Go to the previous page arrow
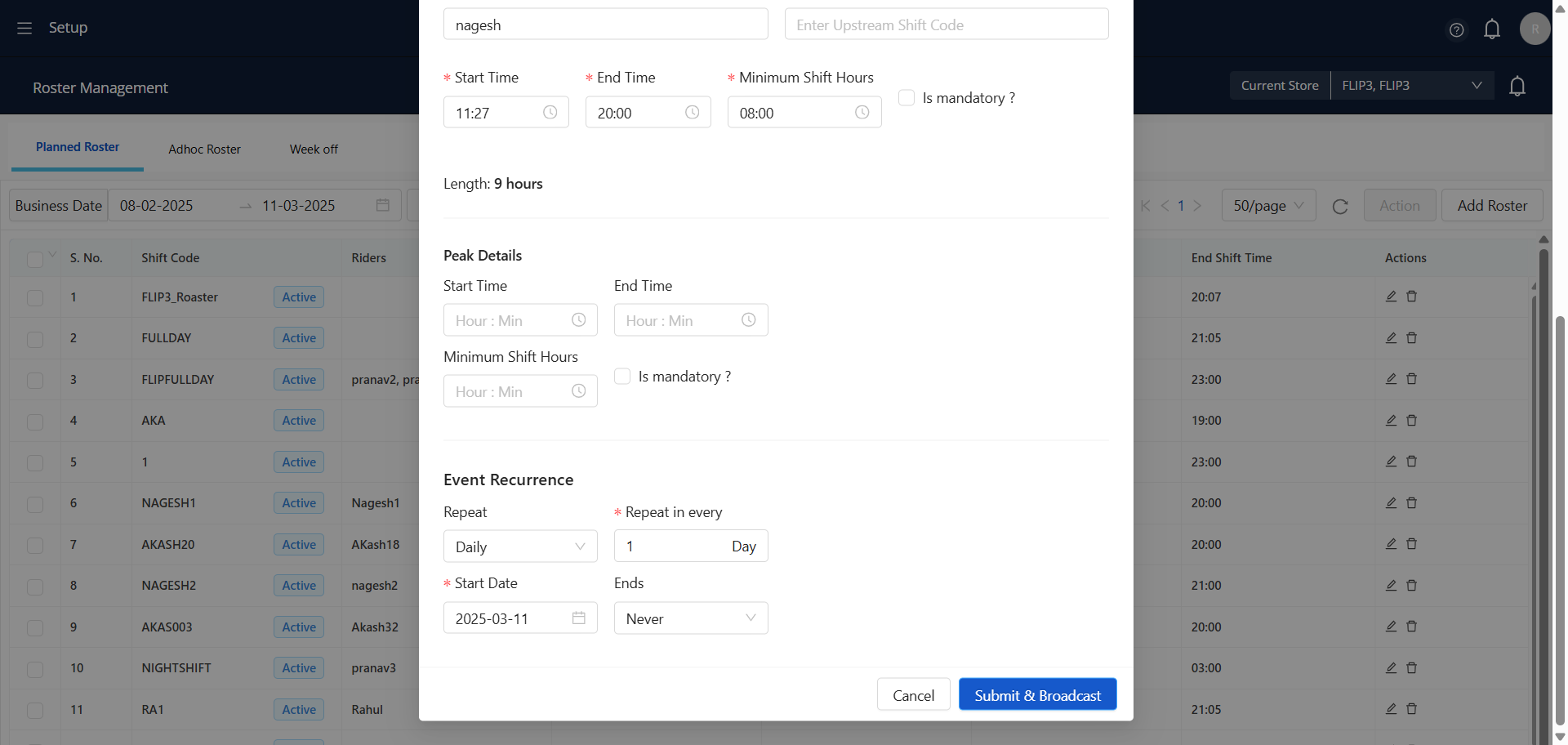The width and height of the screenshot is (1568, 745). pyautogui.click(x=1165, y=206)
